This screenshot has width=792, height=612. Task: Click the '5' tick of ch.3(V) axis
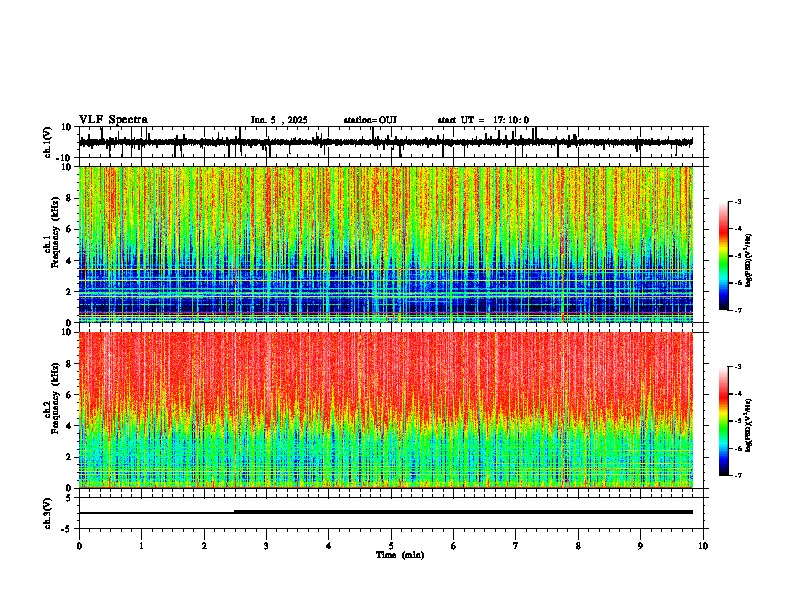69,498
